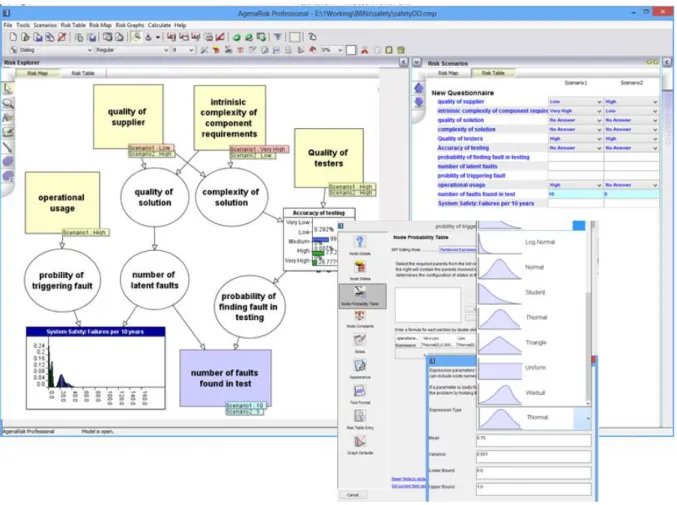Screen dimensions: 677x505
Task: Open Scenario1 dropdown for complexity of solution
Action: [575, 129]
